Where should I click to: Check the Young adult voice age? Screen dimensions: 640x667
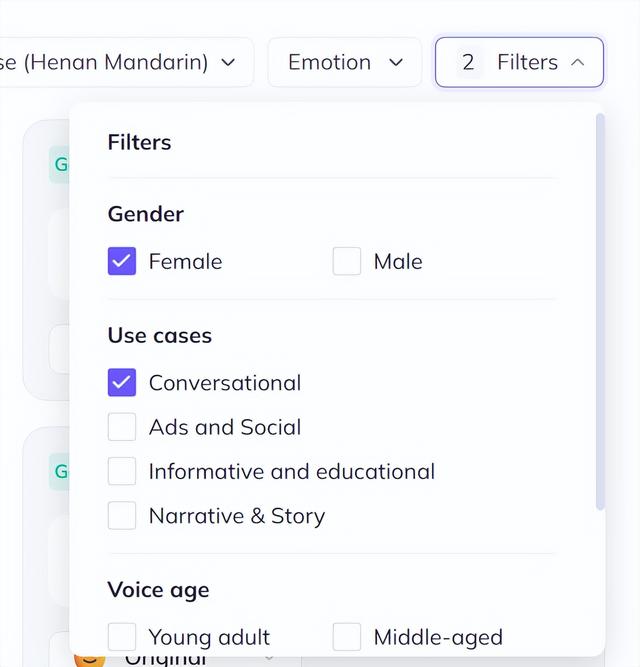(x=122, y=637)
